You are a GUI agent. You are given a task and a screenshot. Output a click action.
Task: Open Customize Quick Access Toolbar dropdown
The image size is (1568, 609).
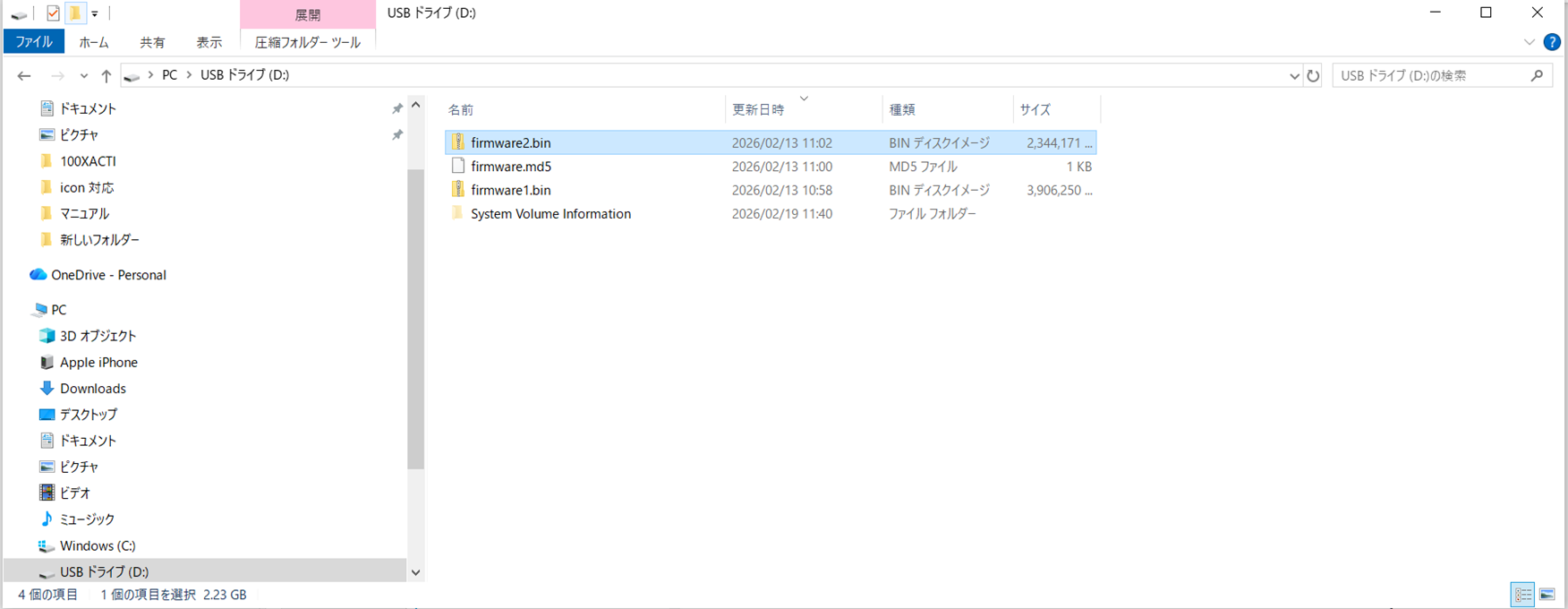(x=95, y=14)
